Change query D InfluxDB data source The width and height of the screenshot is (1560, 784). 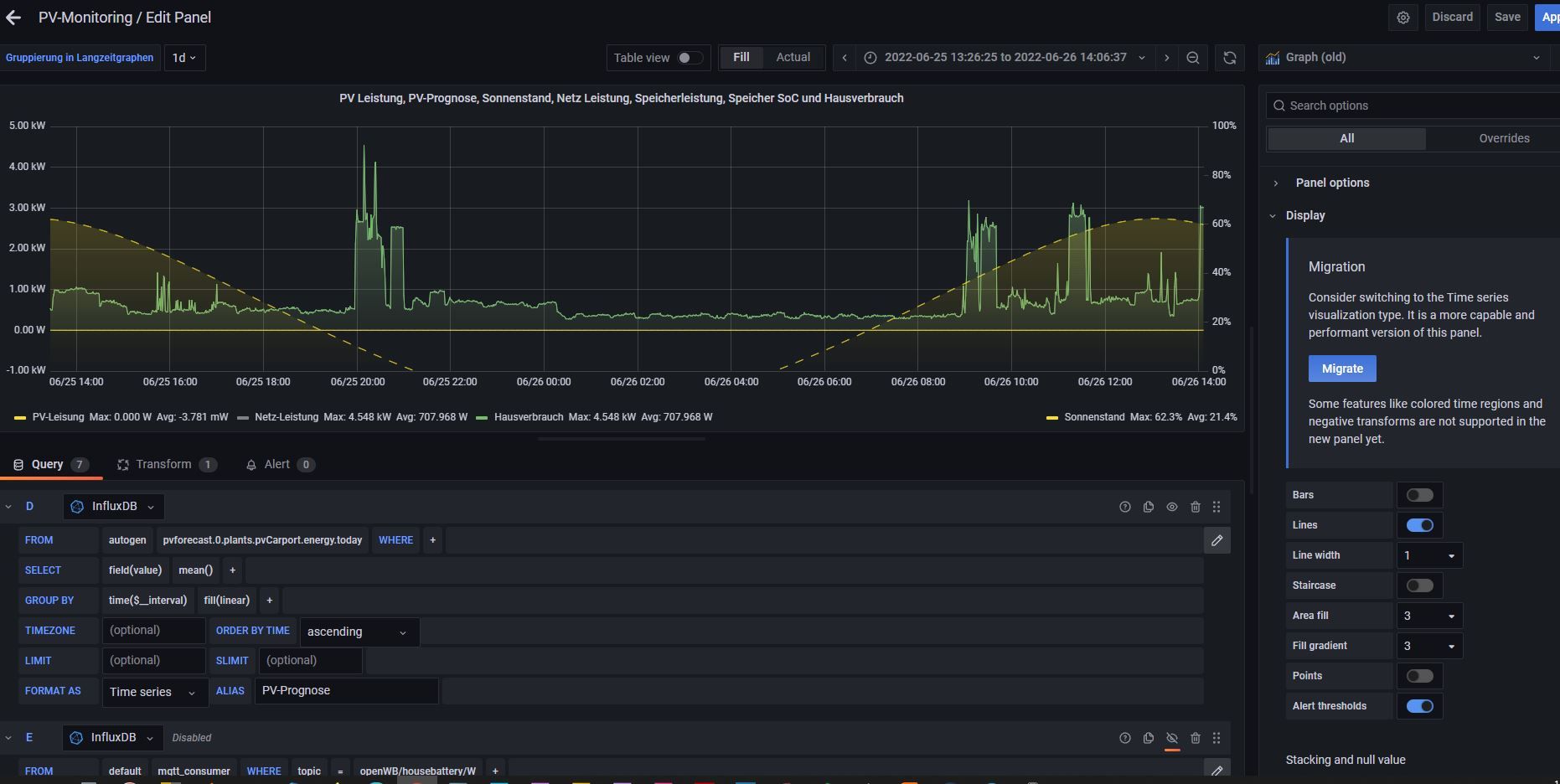click(x=113, y=507)
